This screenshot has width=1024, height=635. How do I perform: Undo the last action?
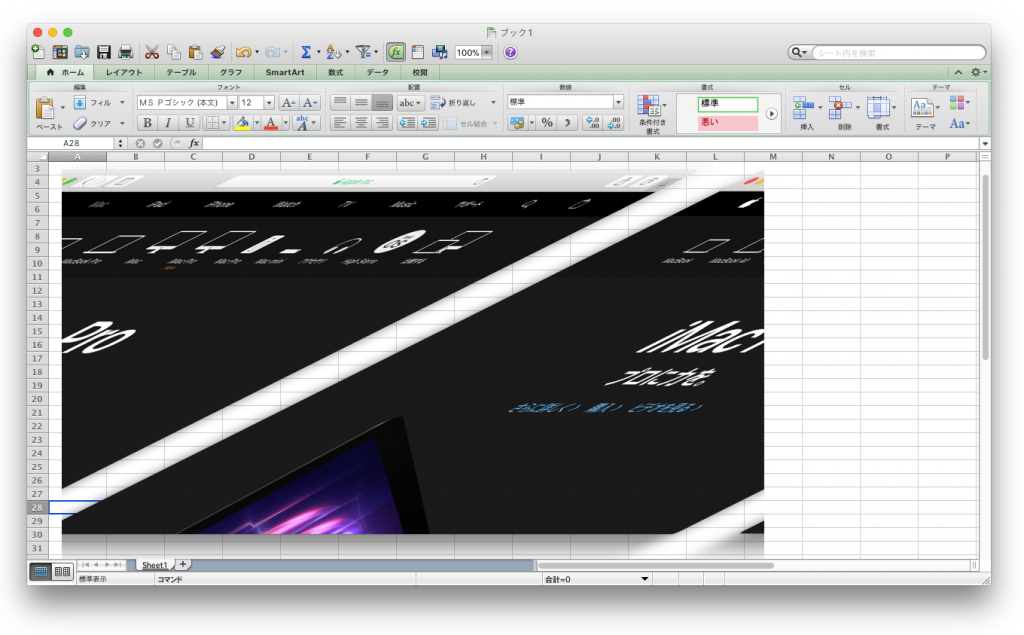(x=243, y=52)
